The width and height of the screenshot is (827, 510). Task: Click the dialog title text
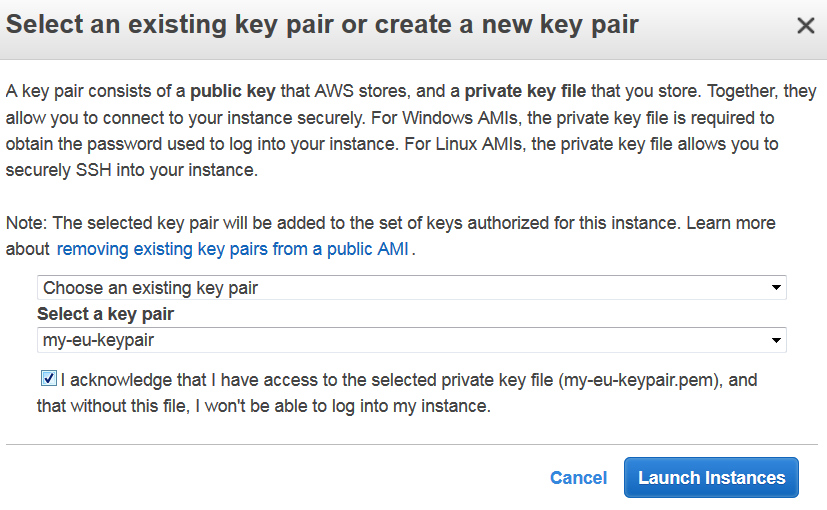322,25
